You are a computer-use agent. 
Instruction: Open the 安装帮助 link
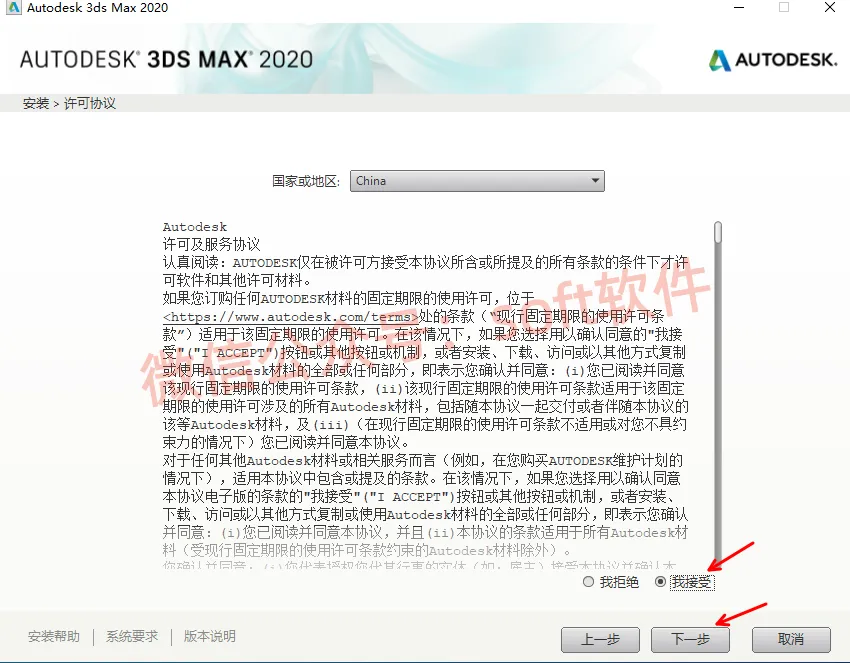(x=54, y=636)
